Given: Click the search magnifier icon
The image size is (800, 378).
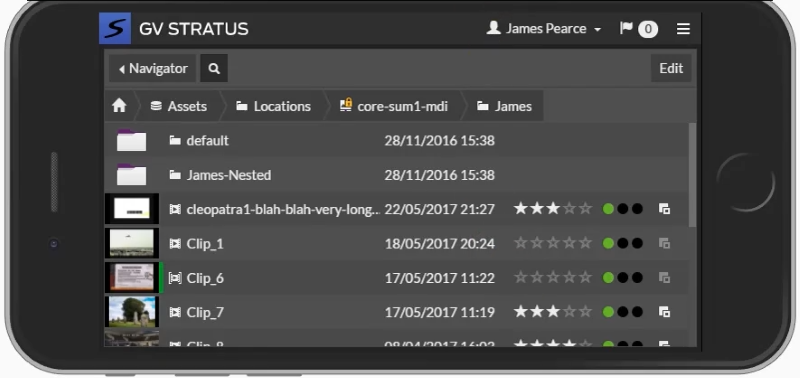Looking at the screenshot, I should (x=214, y=68).
